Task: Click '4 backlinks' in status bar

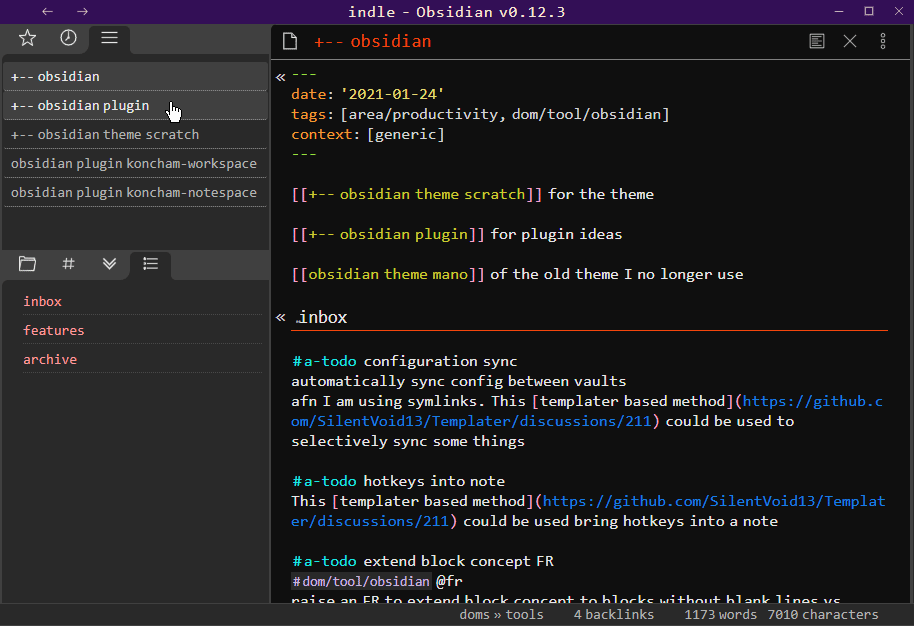Action: 613,614
